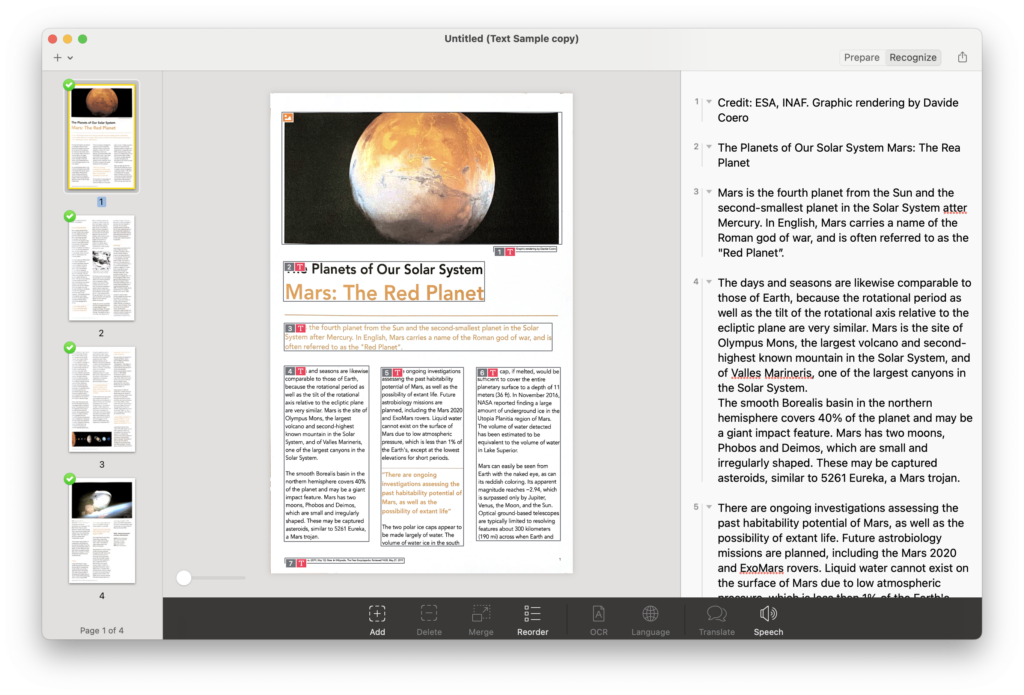Click the Delete region icon

point(429,620)
